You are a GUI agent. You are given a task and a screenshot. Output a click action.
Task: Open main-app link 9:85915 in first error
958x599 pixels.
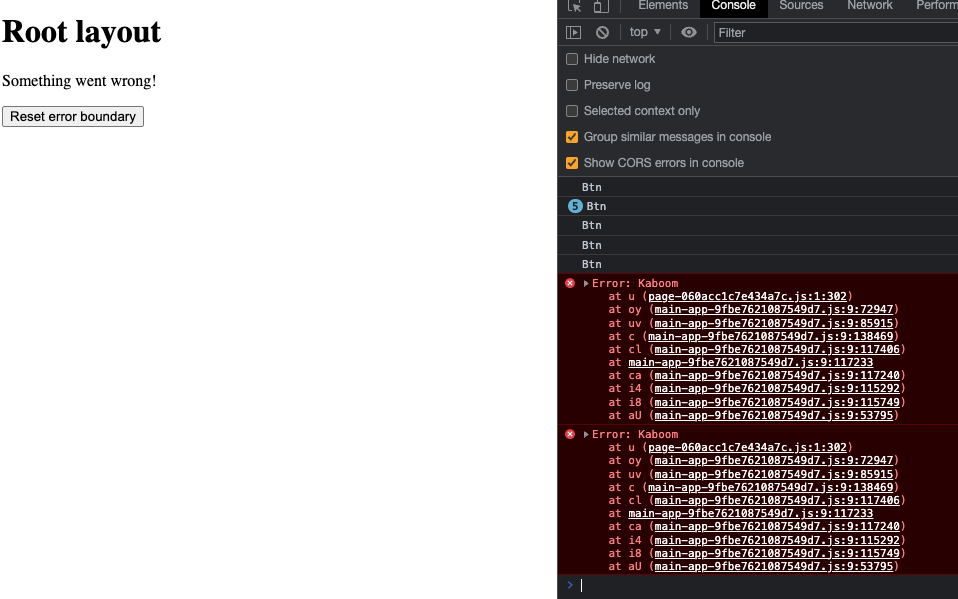pyautogui.click(x=773, y=323)
